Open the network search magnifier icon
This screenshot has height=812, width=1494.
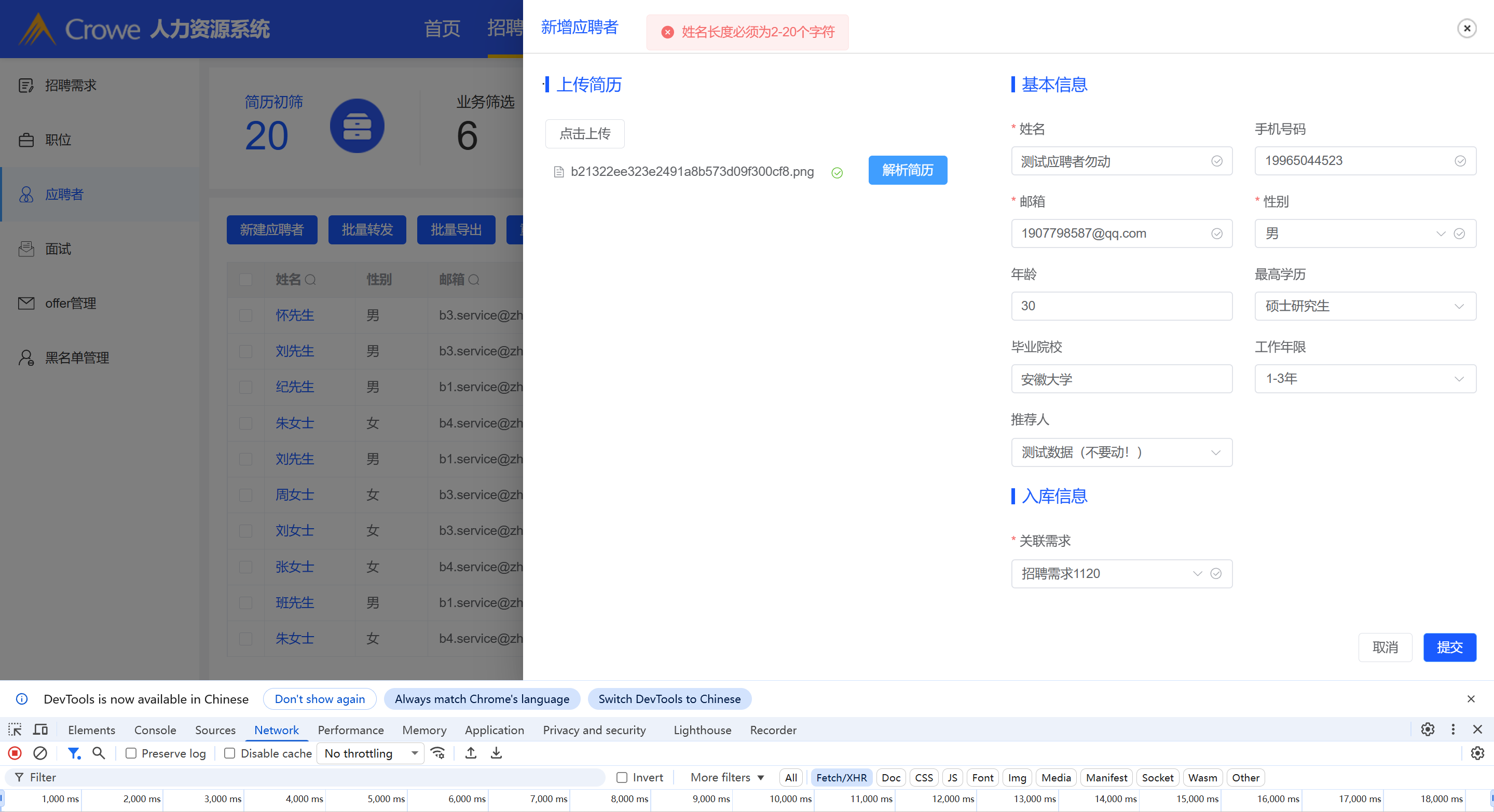click(x=99, y=753)
